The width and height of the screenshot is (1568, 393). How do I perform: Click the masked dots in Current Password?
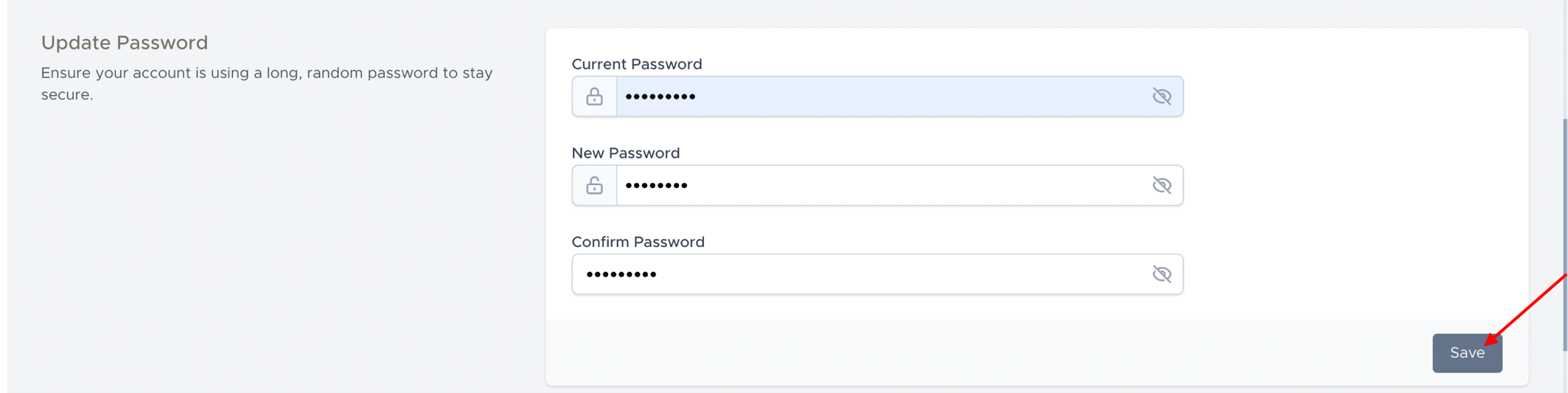[x=660, y=97]
